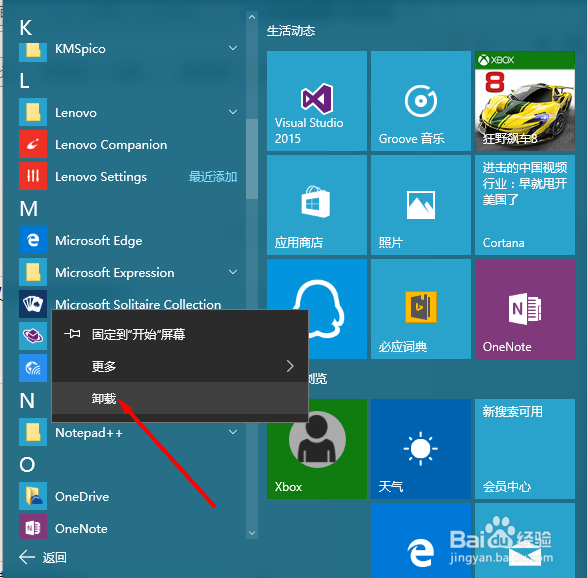The width and height of the screenshot is (587, 578).
Task: Click the Lenovo folder icon
Action: (x=33, y=112)
